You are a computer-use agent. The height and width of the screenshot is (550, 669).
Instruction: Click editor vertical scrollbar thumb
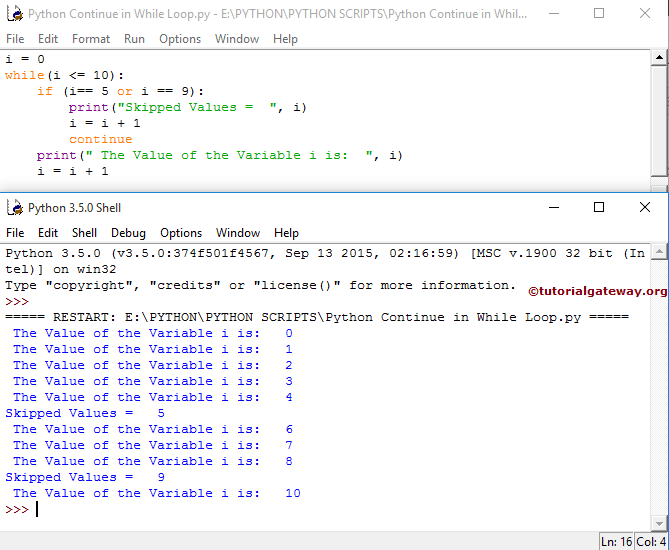659,120
